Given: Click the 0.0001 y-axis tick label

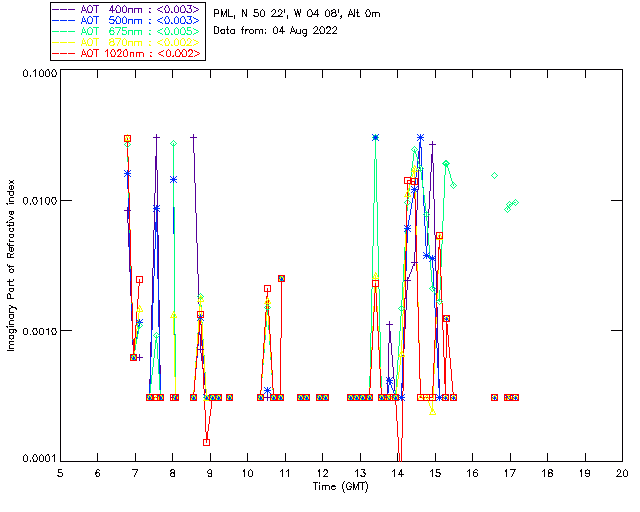Looking at the screenshot, I should (x=39, y=459).
